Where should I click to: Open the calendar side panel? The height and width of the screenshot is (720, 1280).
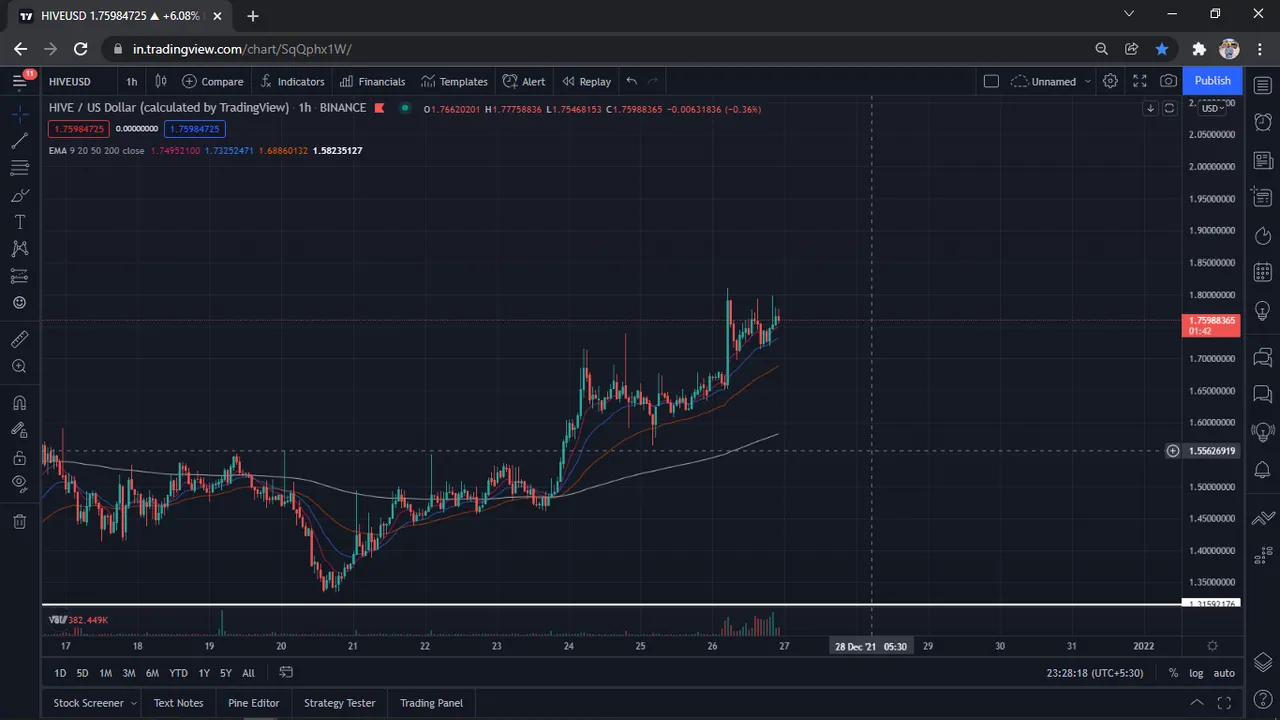(x=1263, y=272)
